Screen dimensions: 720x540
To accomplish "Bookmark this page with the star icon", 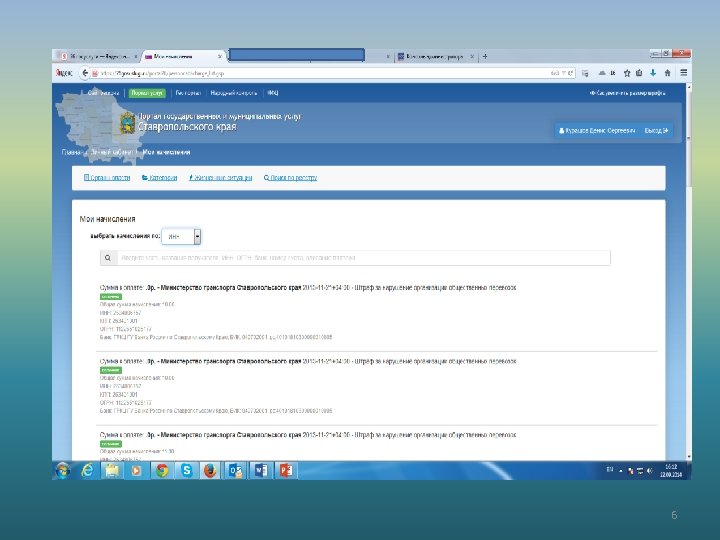I will tap(627, 73).
